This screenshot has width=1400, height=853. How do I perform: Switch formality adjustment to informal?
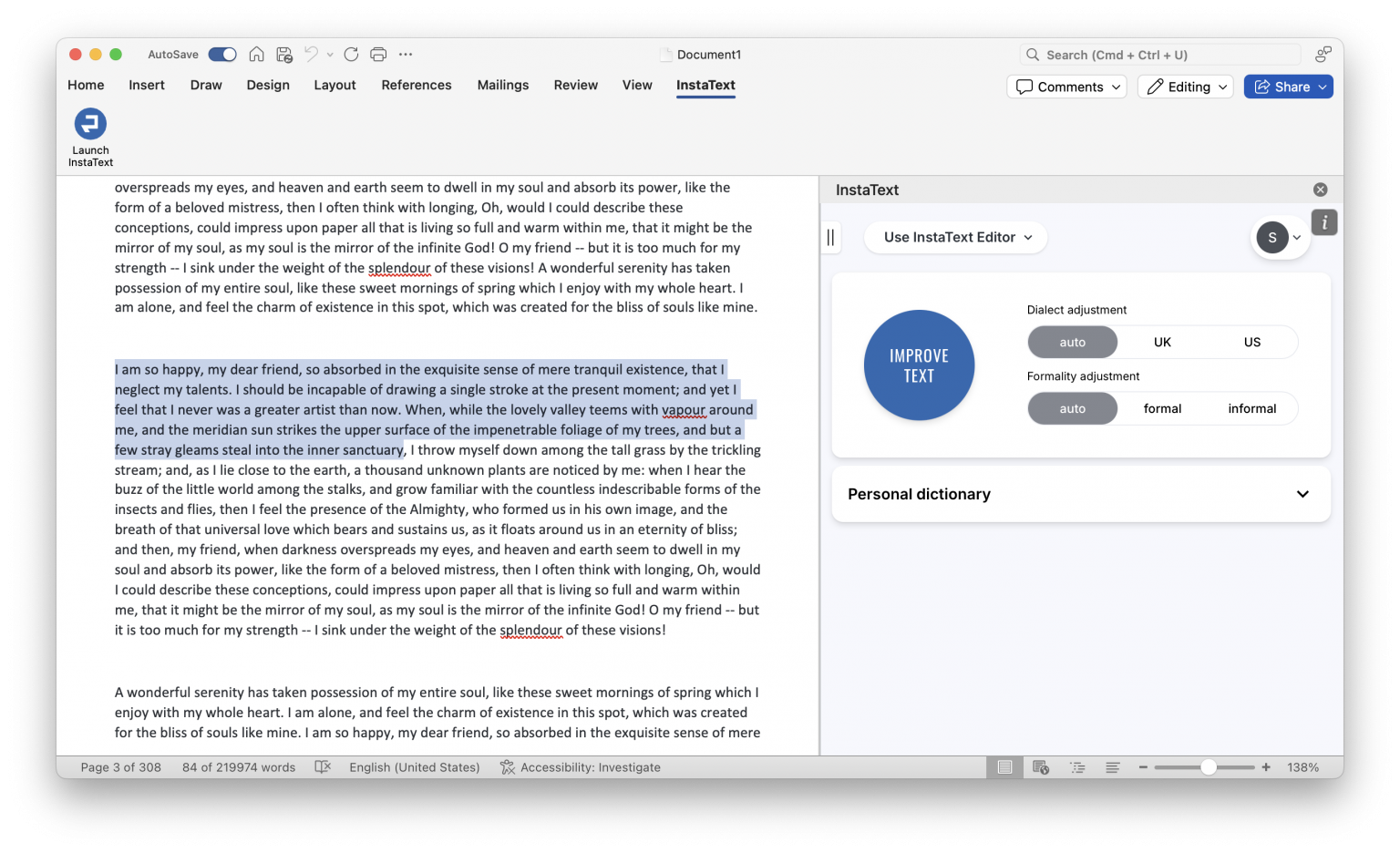(x=1251, y=408)
